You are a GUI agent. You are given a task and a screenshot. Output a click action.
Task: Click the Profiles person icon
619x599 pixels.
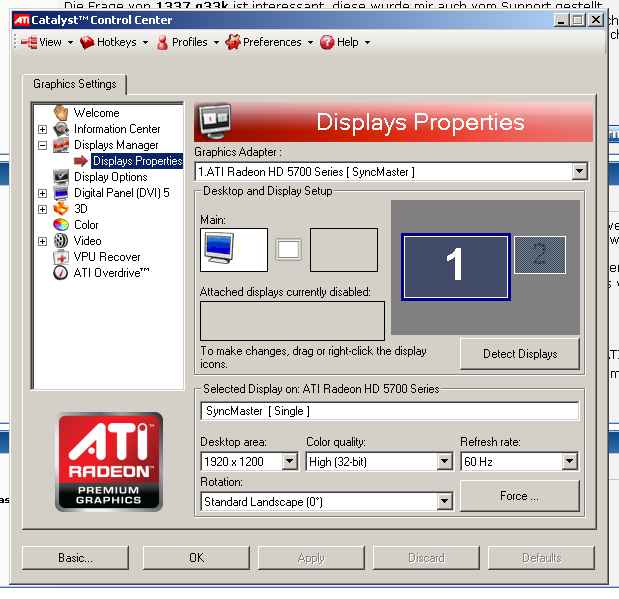(162, 42)
